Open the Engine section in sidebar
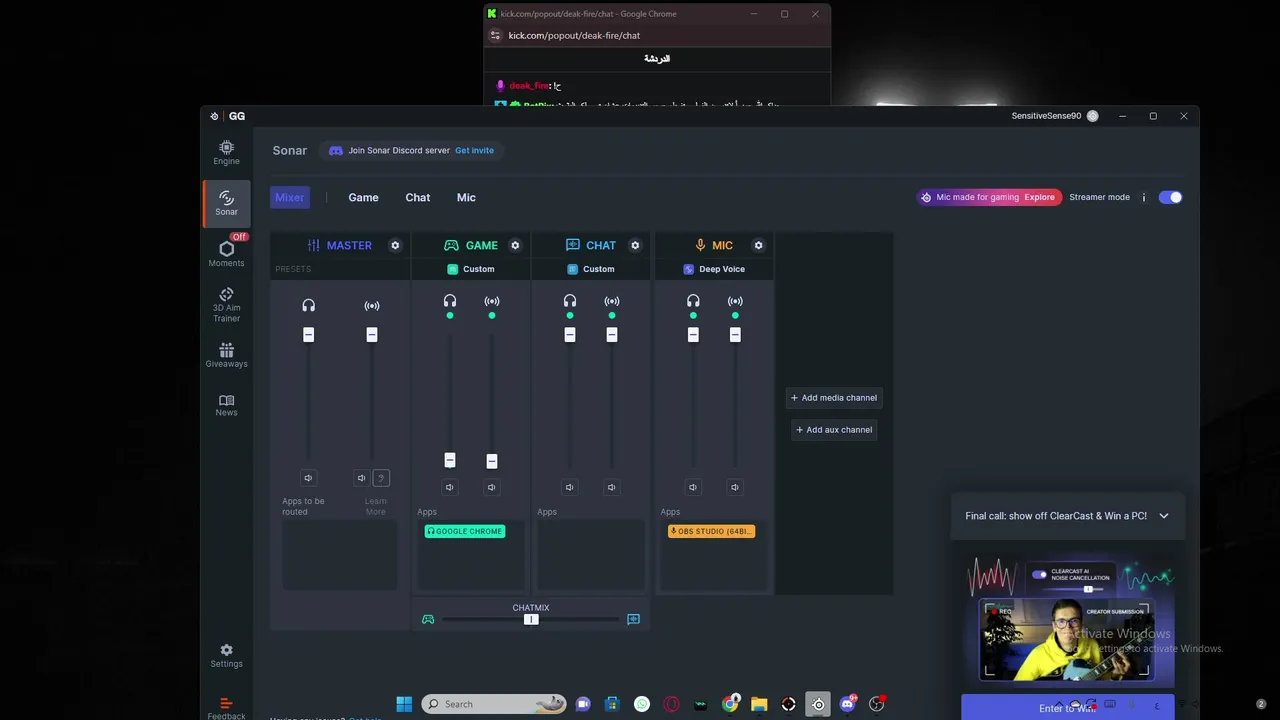The width and height of the screenshot is (1280, 720). click(x=226, y=153)
